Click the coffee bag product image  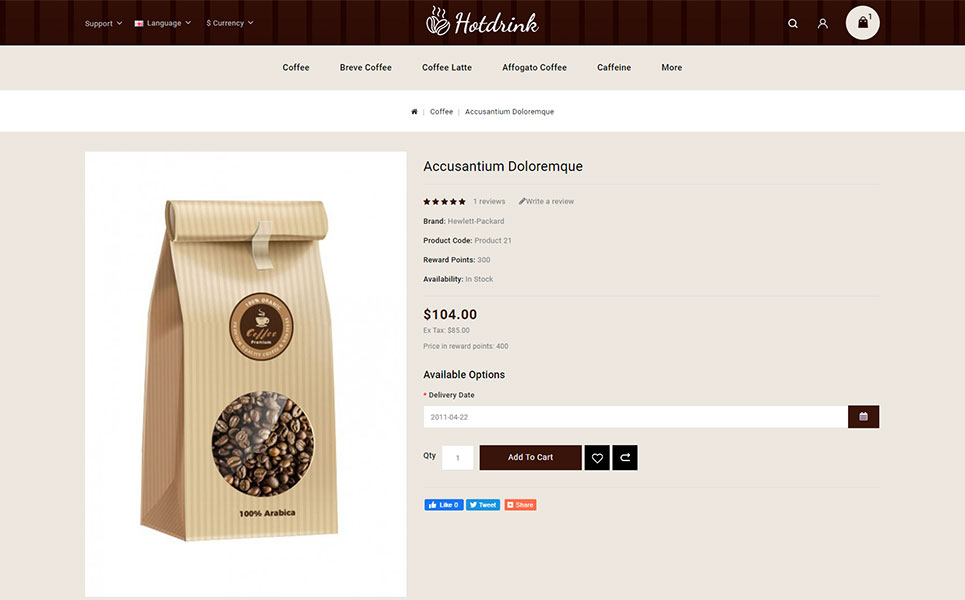(246, 374)
